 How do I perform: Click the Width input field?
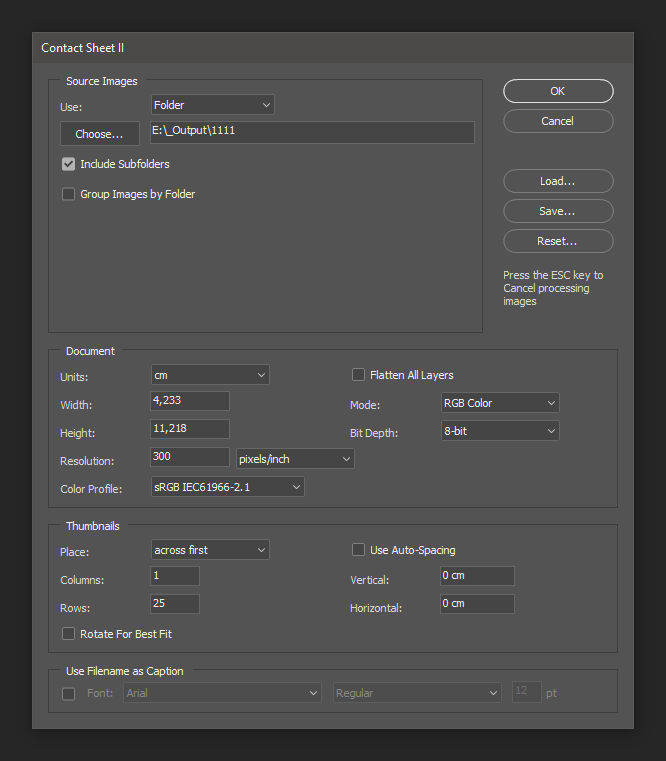[x=189, y=401]
